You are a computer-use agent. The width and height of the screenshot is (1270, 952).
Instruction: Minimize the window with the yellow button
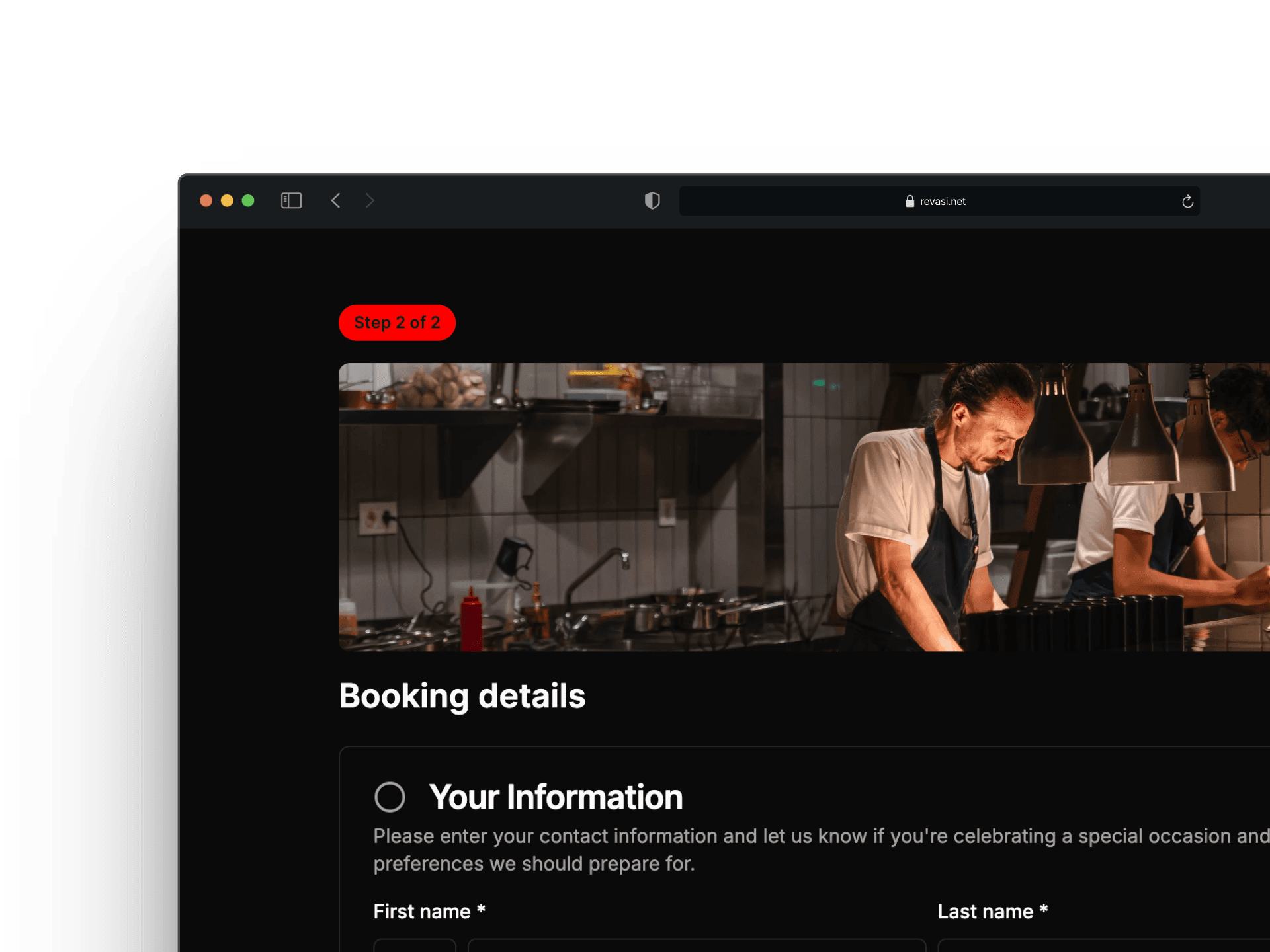[x=227, y=200]
